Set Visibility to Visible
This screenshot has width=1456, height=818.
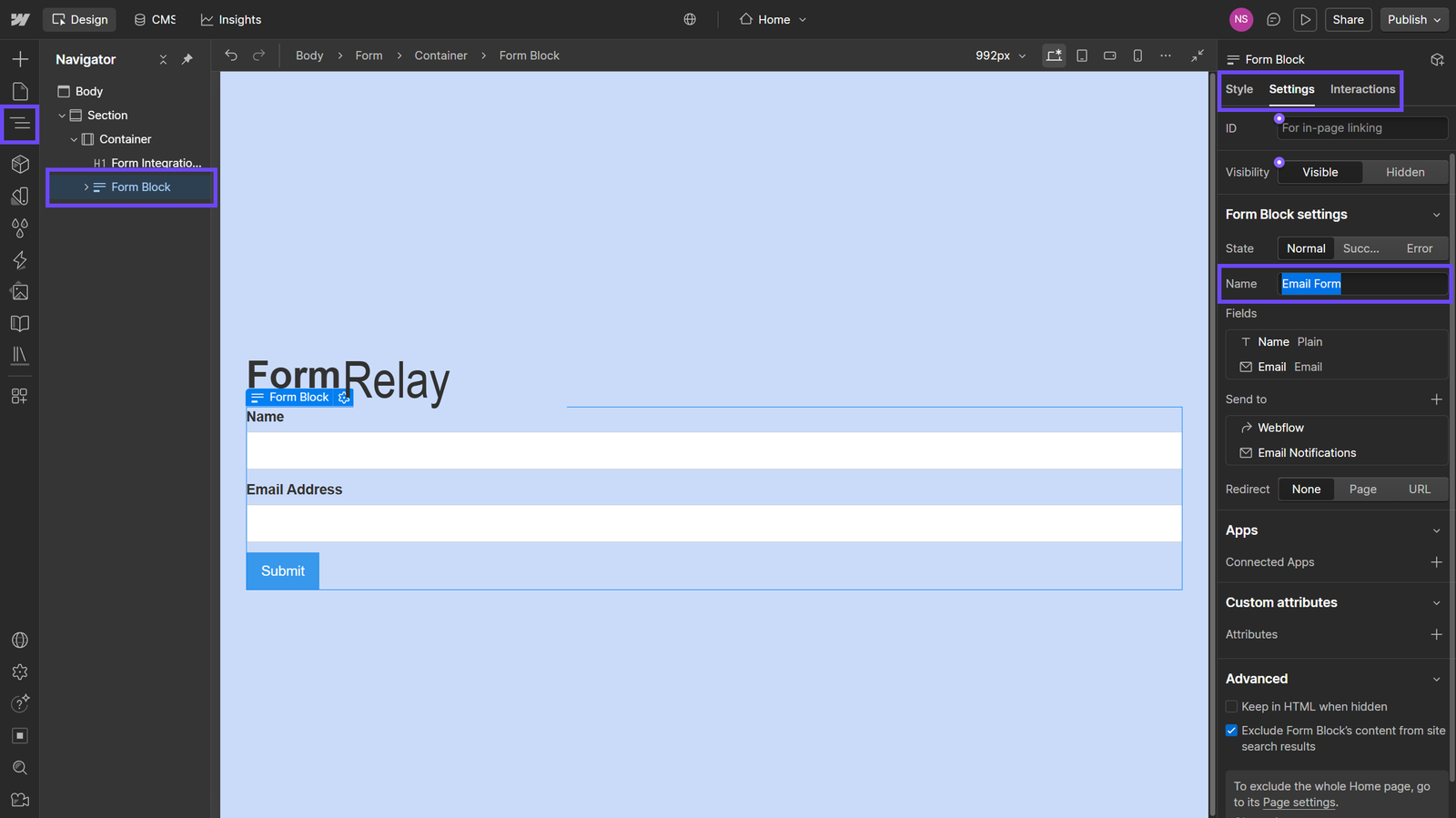pyautogui.click(x=1320, y=172)
